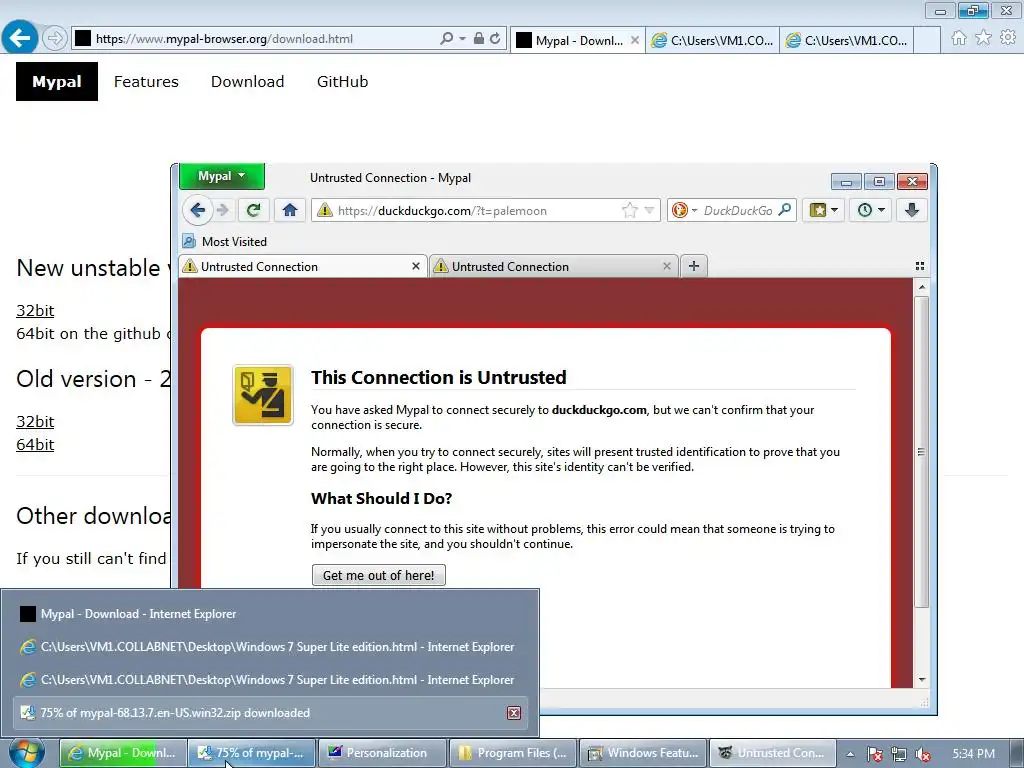This screenshot has height=768, width=1024.
Task: Close second Untrusted Connection tab
Action: click(x=667, y=266)
